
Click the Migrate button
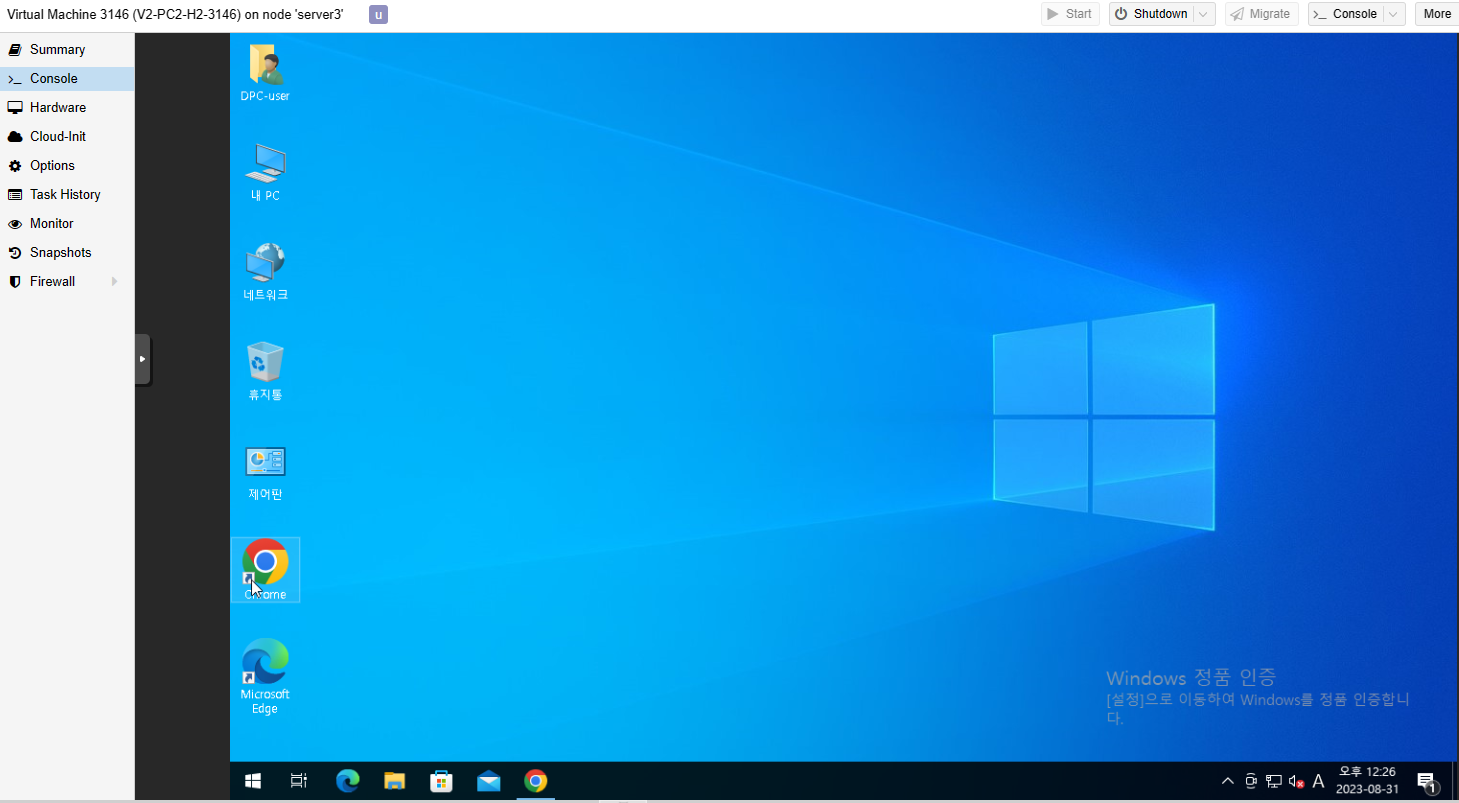[1262, 14]
